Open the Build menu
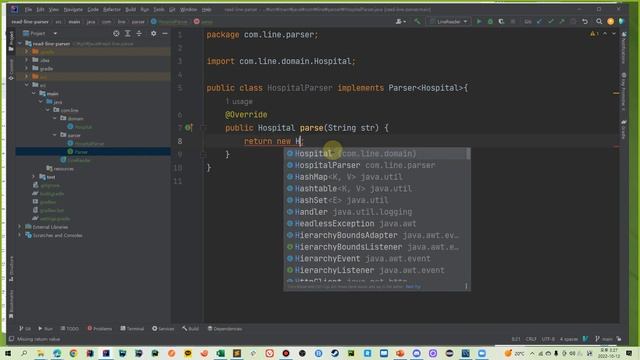640x360 pixels. click(x=130, y=9)
